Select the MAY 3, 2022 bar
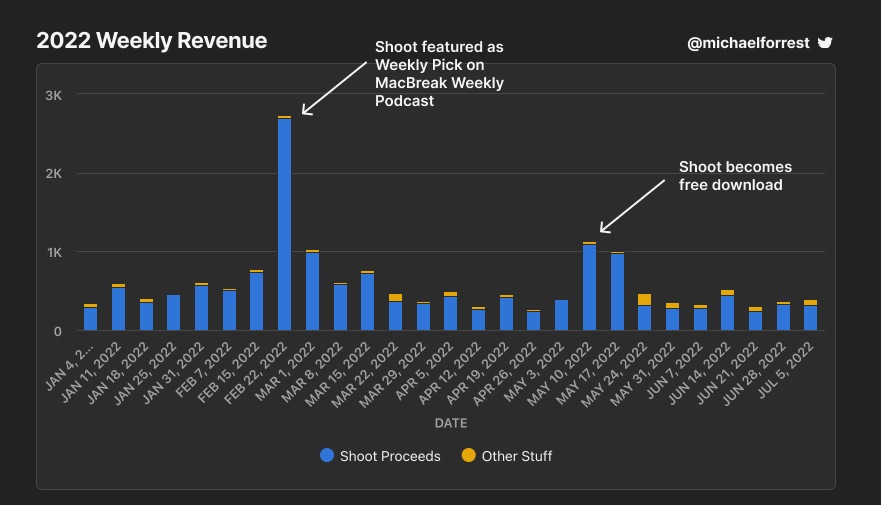The image size is (881, 505). coord(561,315)
